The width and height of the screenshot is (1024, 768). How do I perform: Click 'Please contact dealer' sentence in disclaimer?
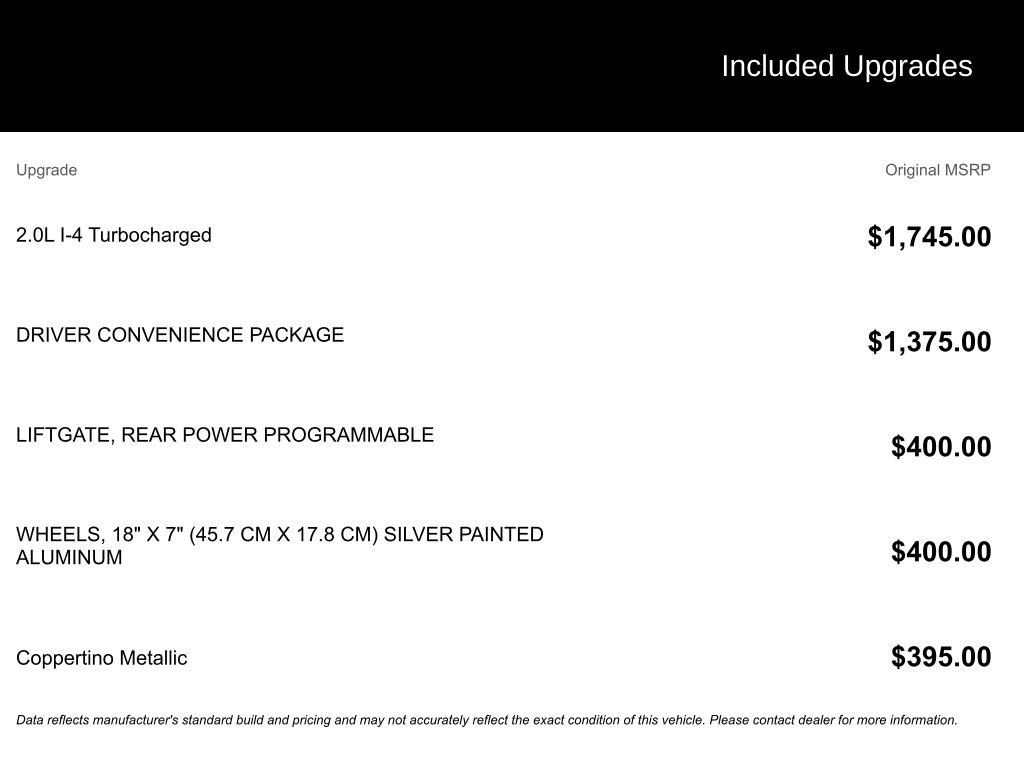(833, 720)
